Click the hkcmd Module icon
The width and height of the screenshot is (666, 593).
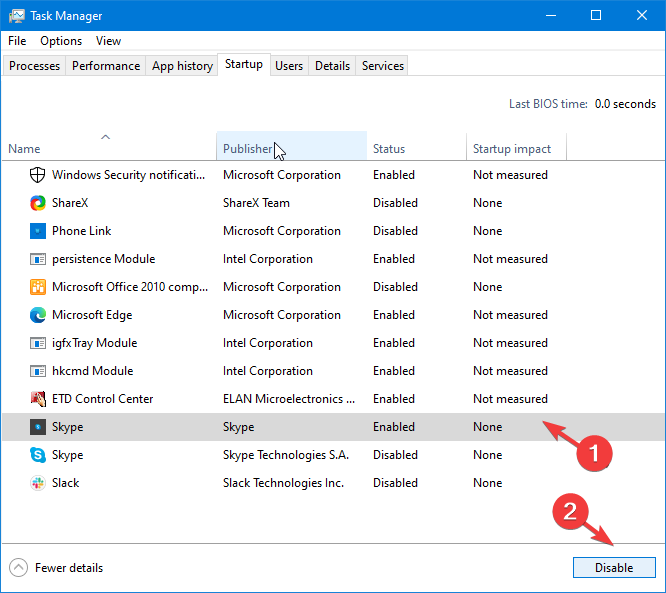(x=37, y=371)
